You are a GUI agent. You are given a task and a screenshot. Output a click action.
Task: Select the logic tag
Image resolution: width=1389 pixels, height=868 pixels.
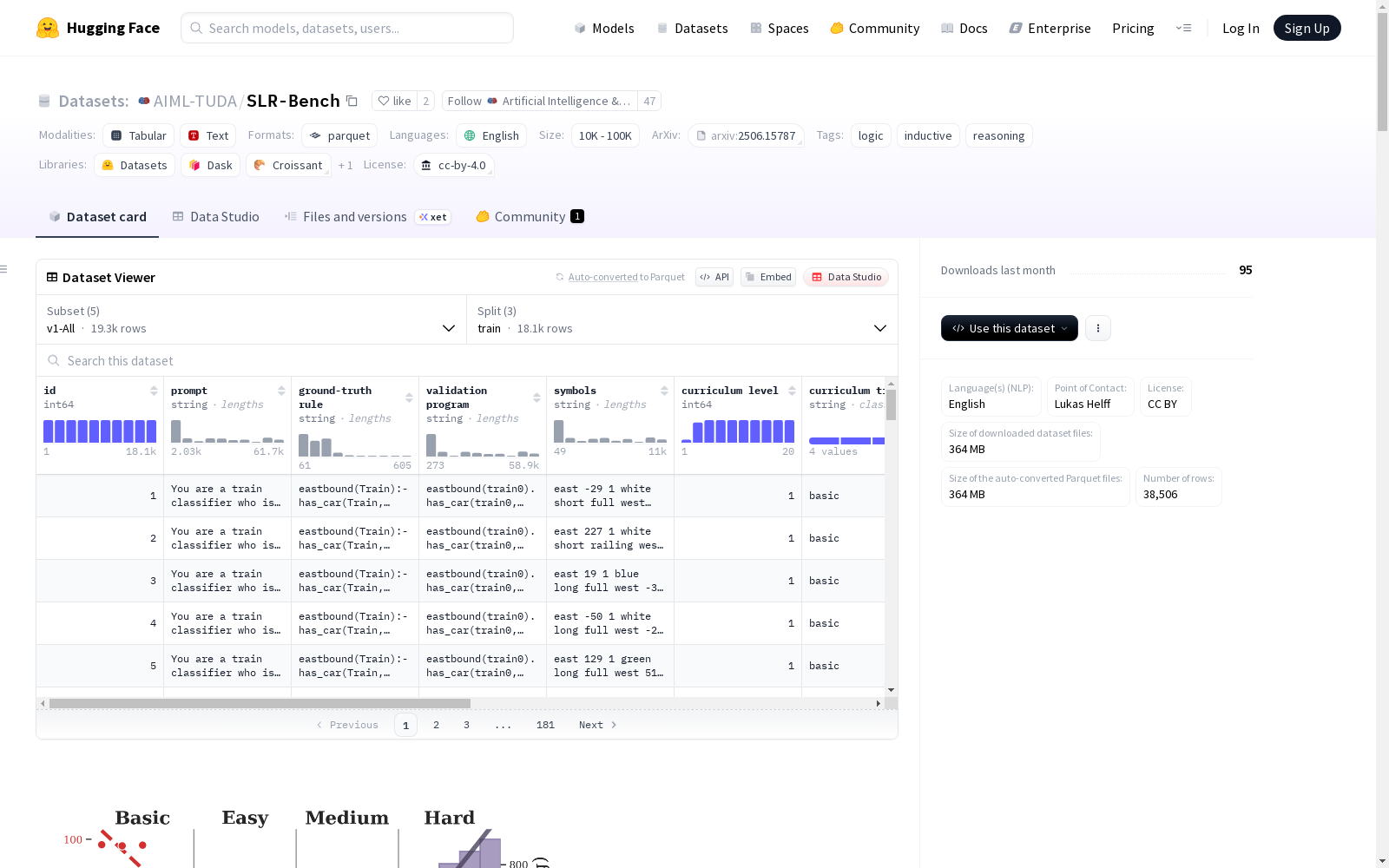click(x=871, y=135)
